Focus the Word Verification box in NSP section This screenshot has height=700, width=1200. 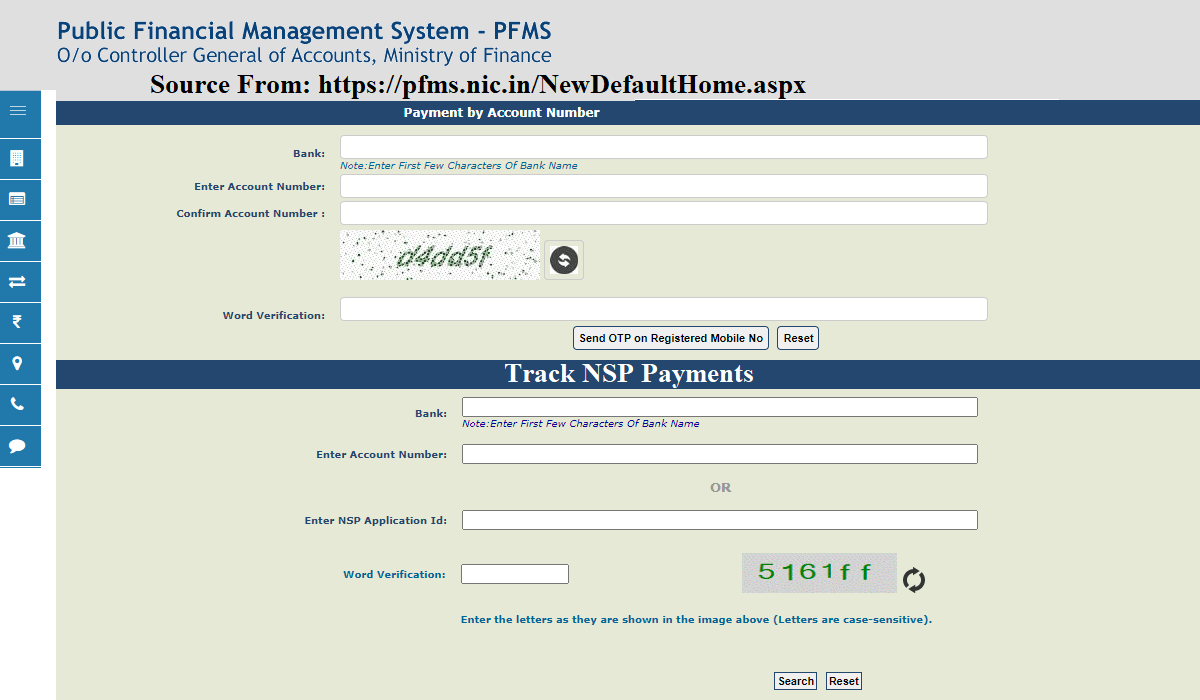[x=514, y=574]
